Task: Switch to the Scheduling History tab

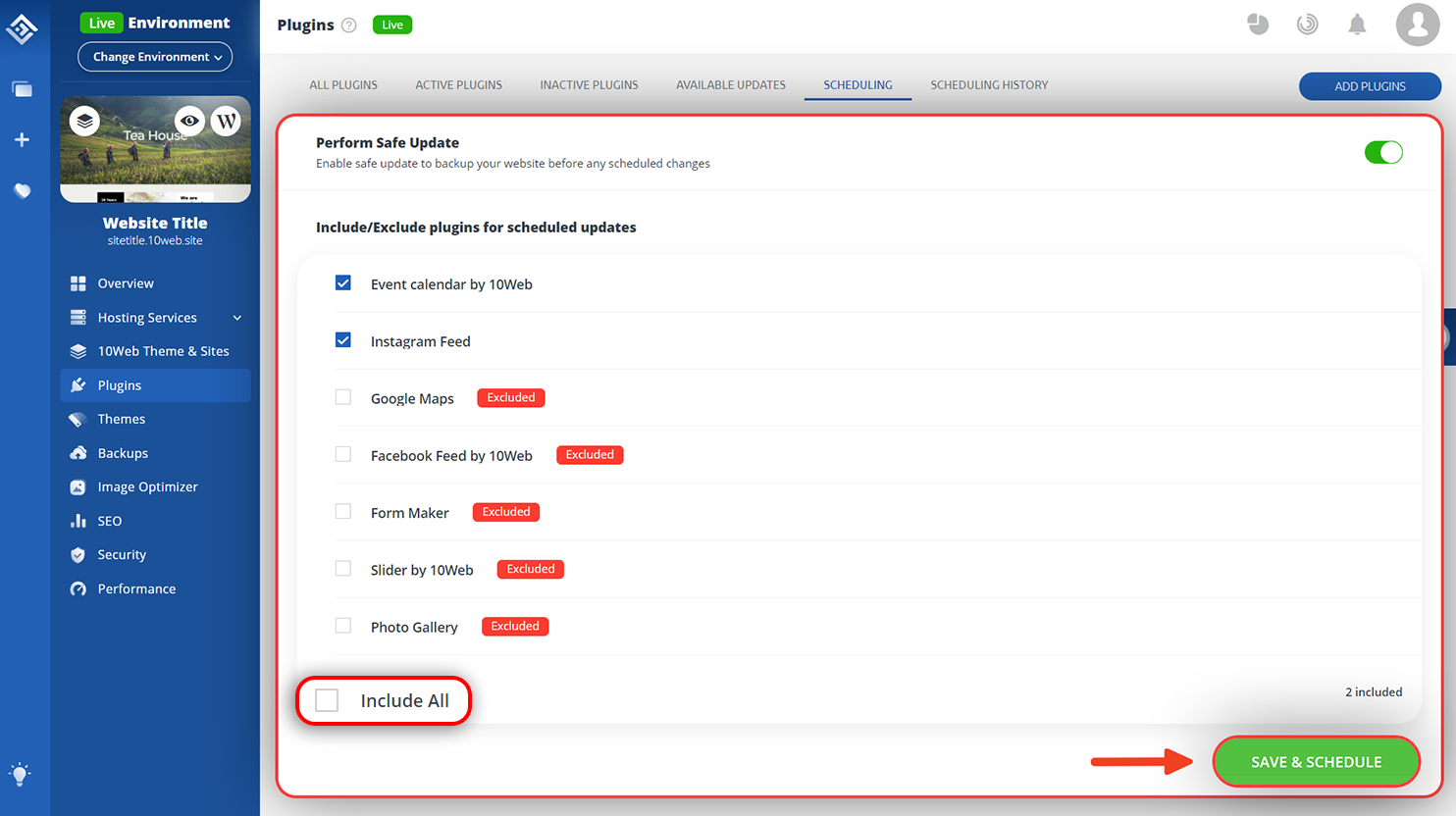Action: [989, 85]
